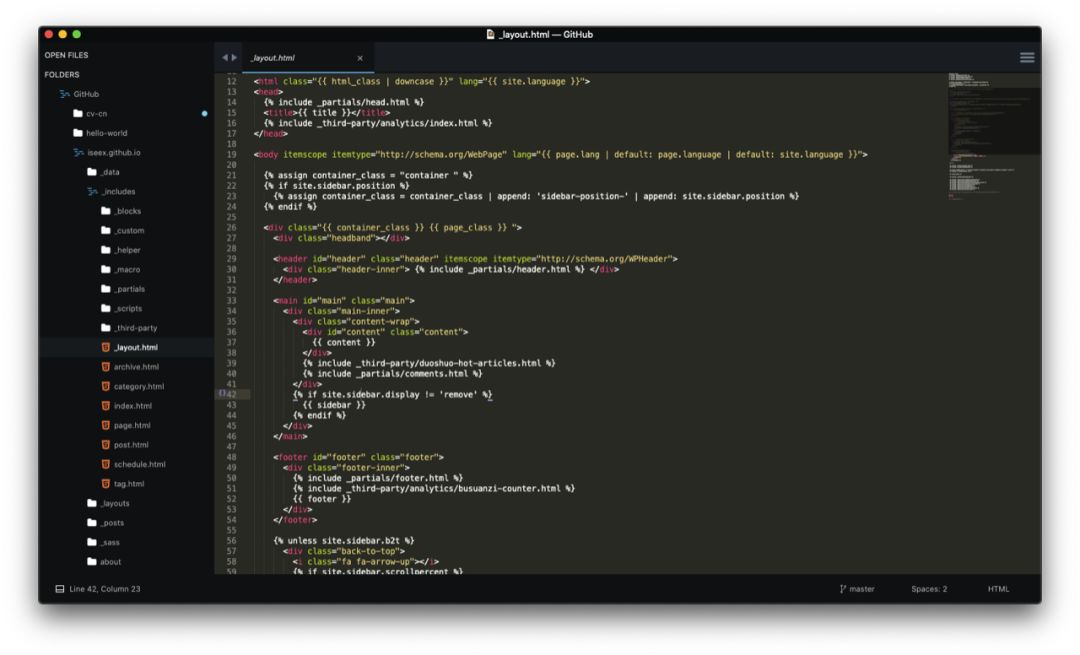The width and height of the screenshot is (1080, 655).
Task: Expand the _partials folder
Action: [129, 289]
